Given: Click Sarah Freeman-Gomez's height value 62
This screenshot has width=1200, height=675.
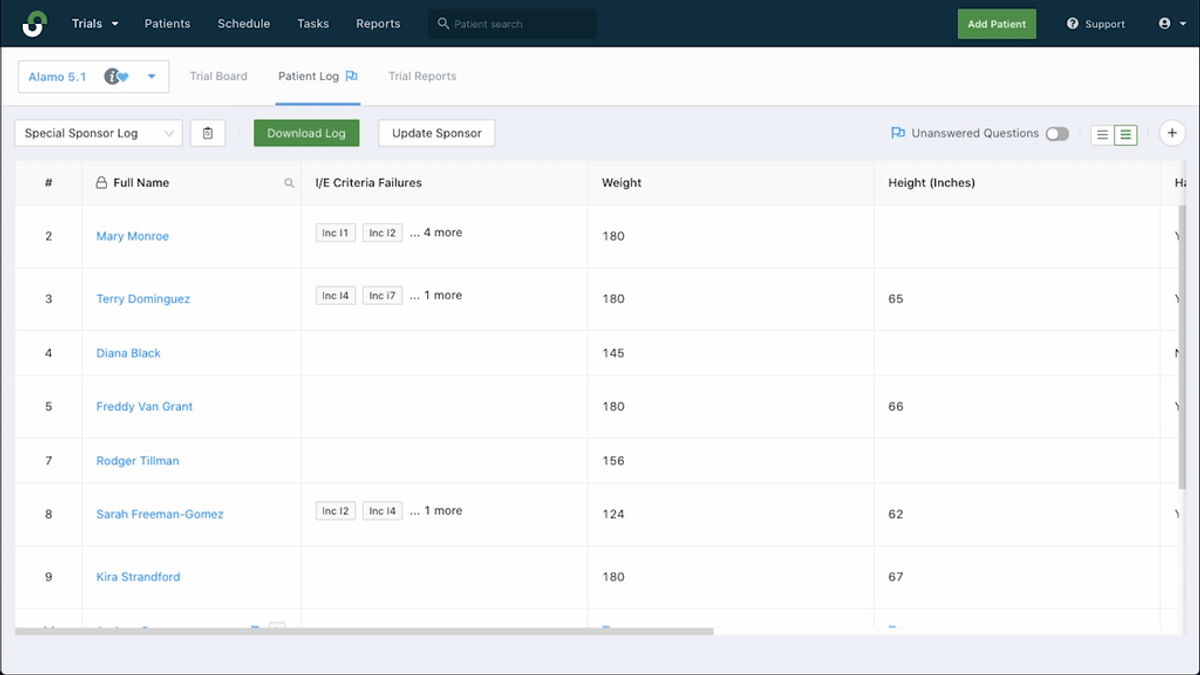Looking at the screenshot, I should point(895,514).
